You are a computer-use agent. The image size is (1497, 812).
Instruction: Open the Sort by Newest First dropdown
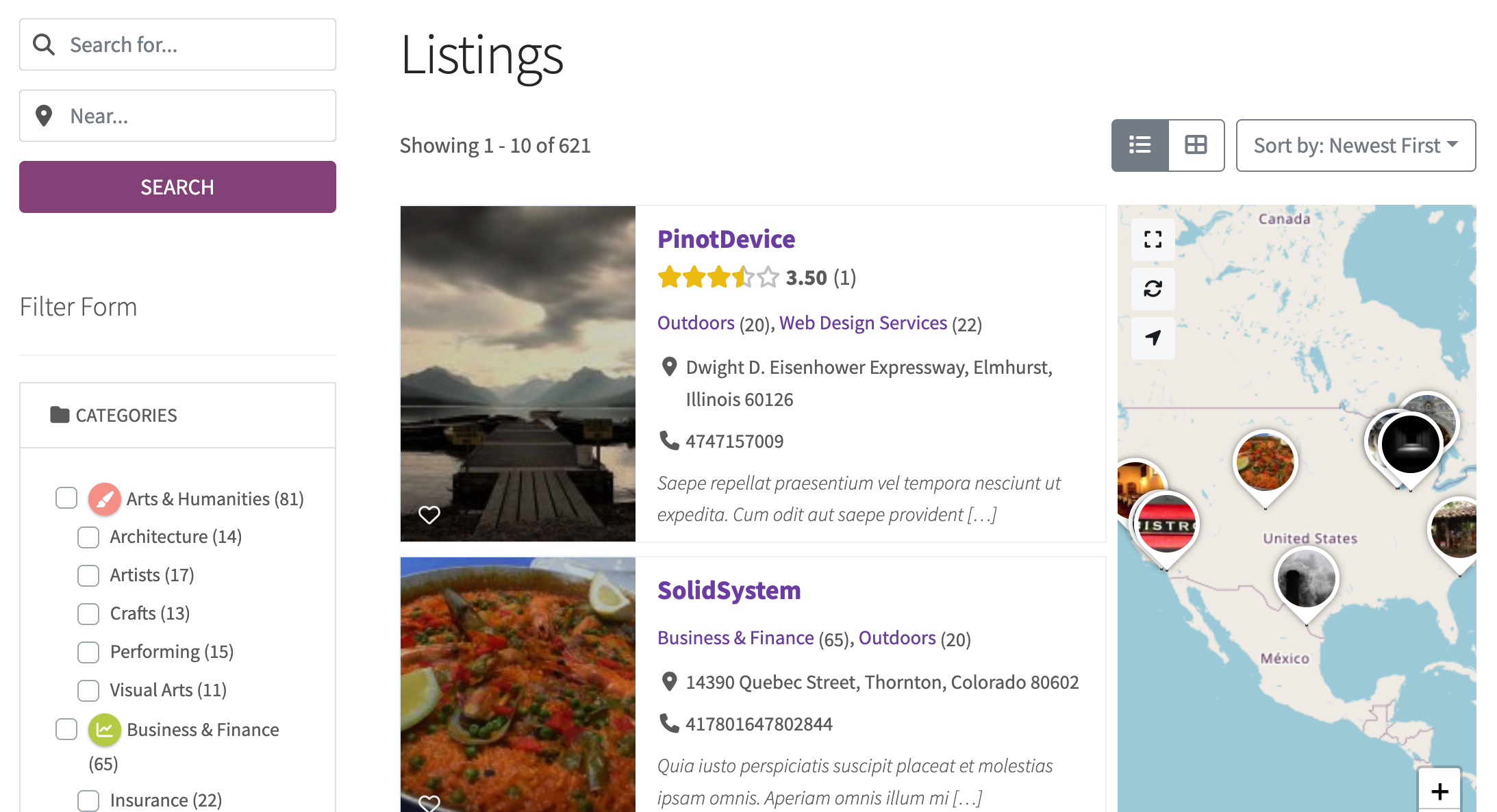(1355, 145)
